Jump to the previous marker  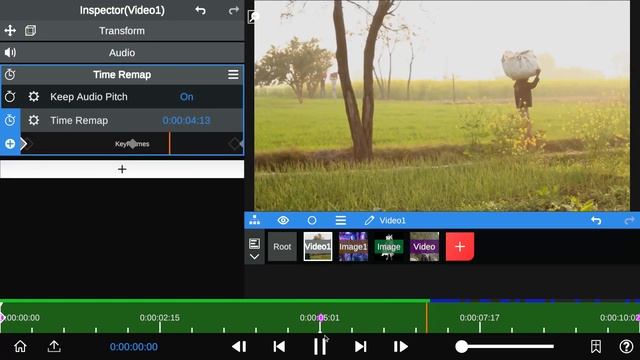point(279,347)
